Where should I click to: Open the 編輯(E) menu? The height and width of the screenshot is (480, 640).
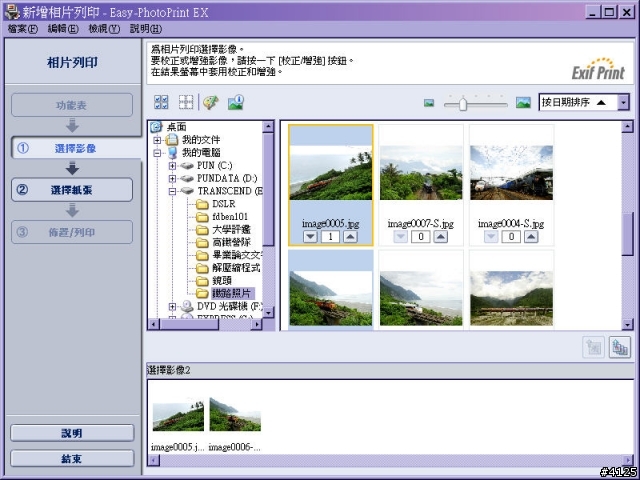(x=63, y=29)
